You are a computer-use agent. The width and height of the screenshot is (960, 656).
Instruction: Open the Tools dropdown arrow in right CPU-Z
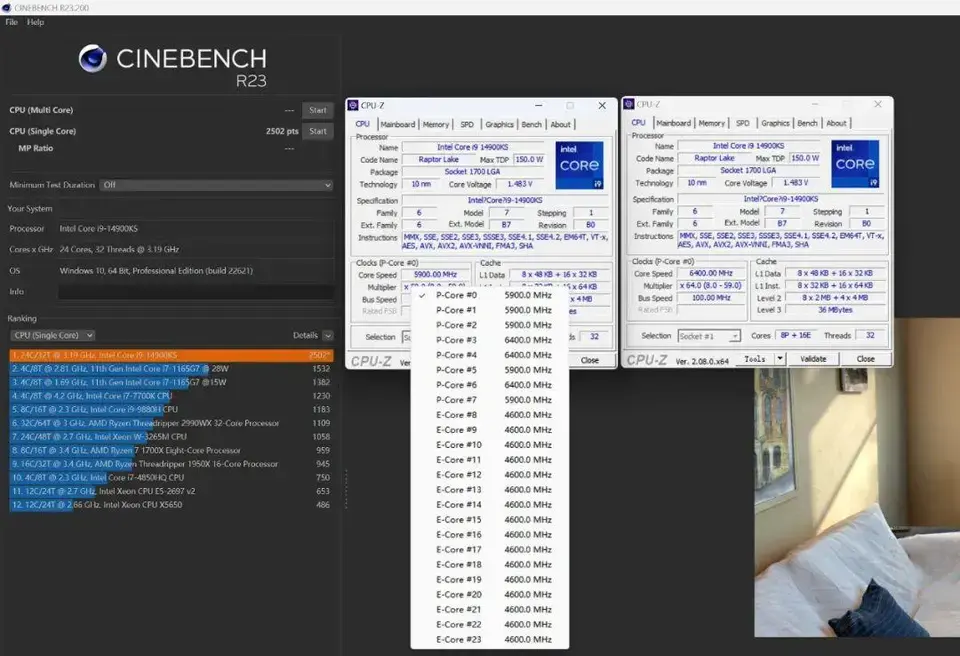click(780, 359)
